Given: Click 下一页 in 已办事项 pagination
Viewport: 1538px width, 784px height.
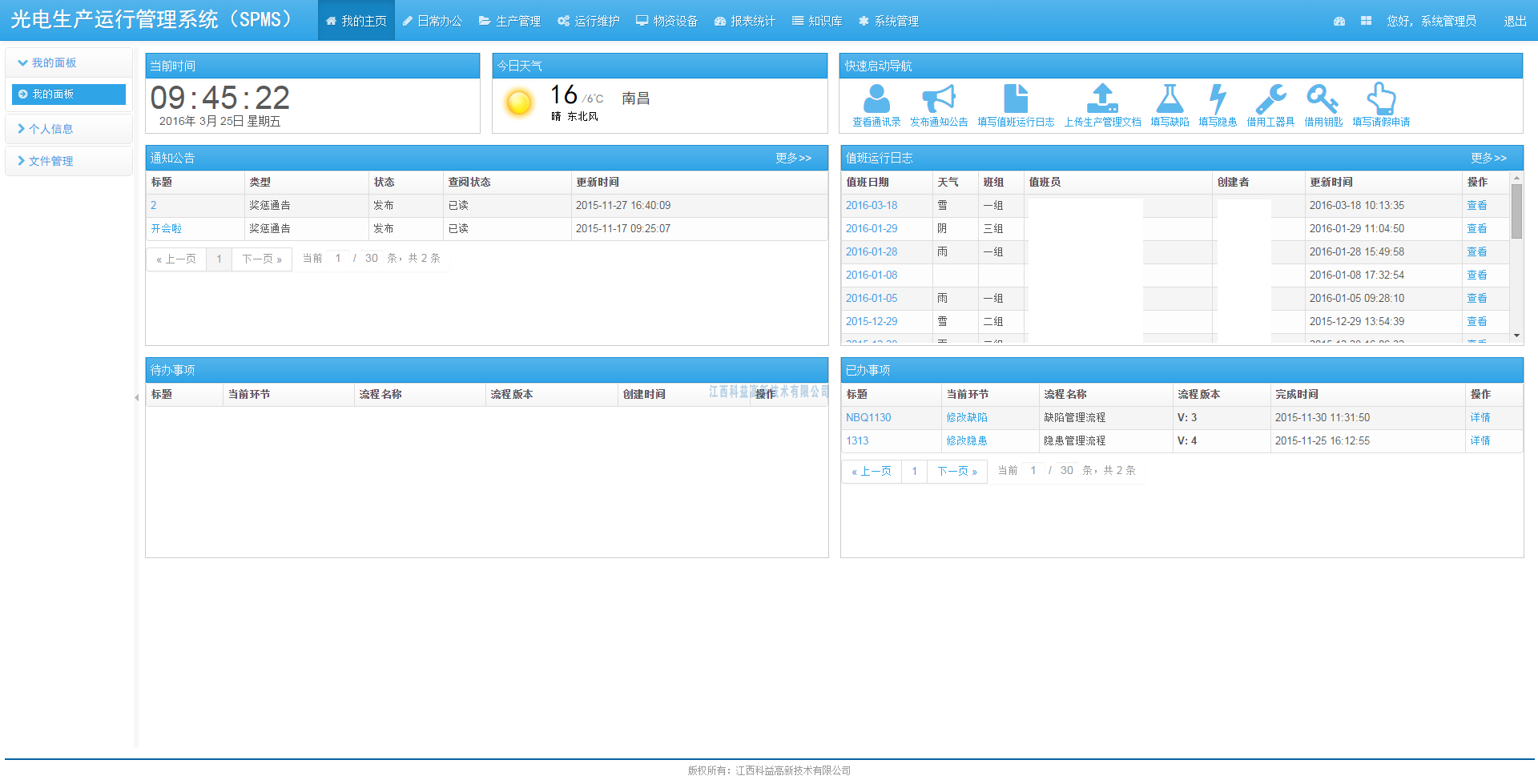Looking at the screenshot, I should click(x=957, y=471).
